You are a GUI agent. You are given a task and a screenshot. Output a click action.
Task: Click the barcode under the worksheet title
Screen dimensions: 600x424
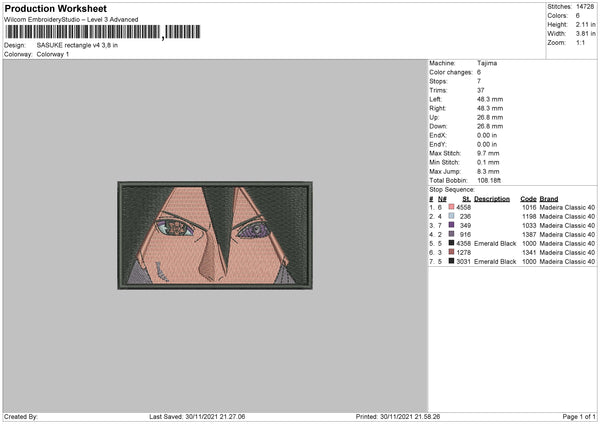point(102,32)
